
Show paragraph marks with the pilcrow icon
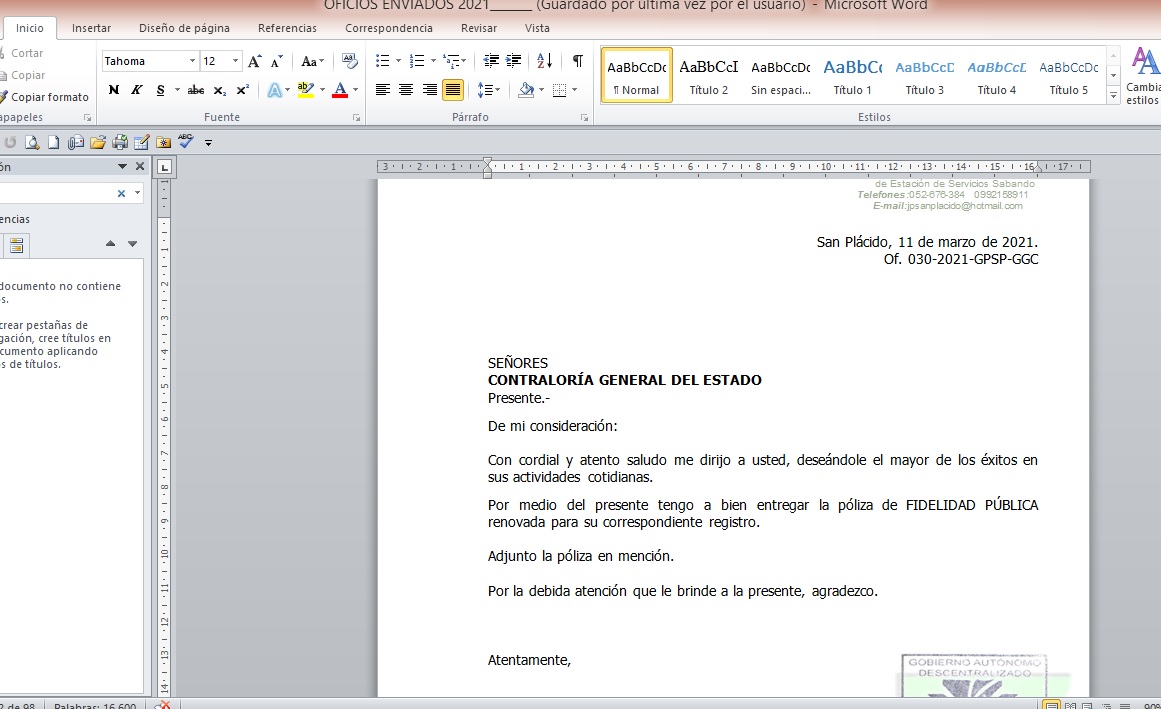577,61
